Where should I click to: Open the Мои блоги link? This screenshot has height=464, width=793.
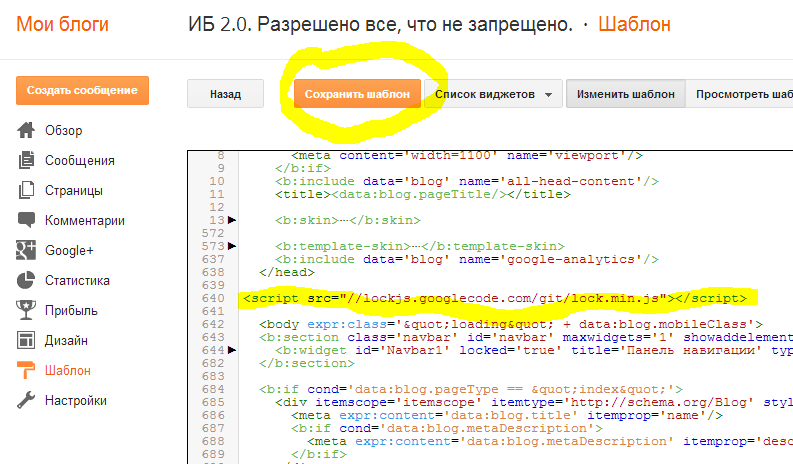[x=63, y=24]
